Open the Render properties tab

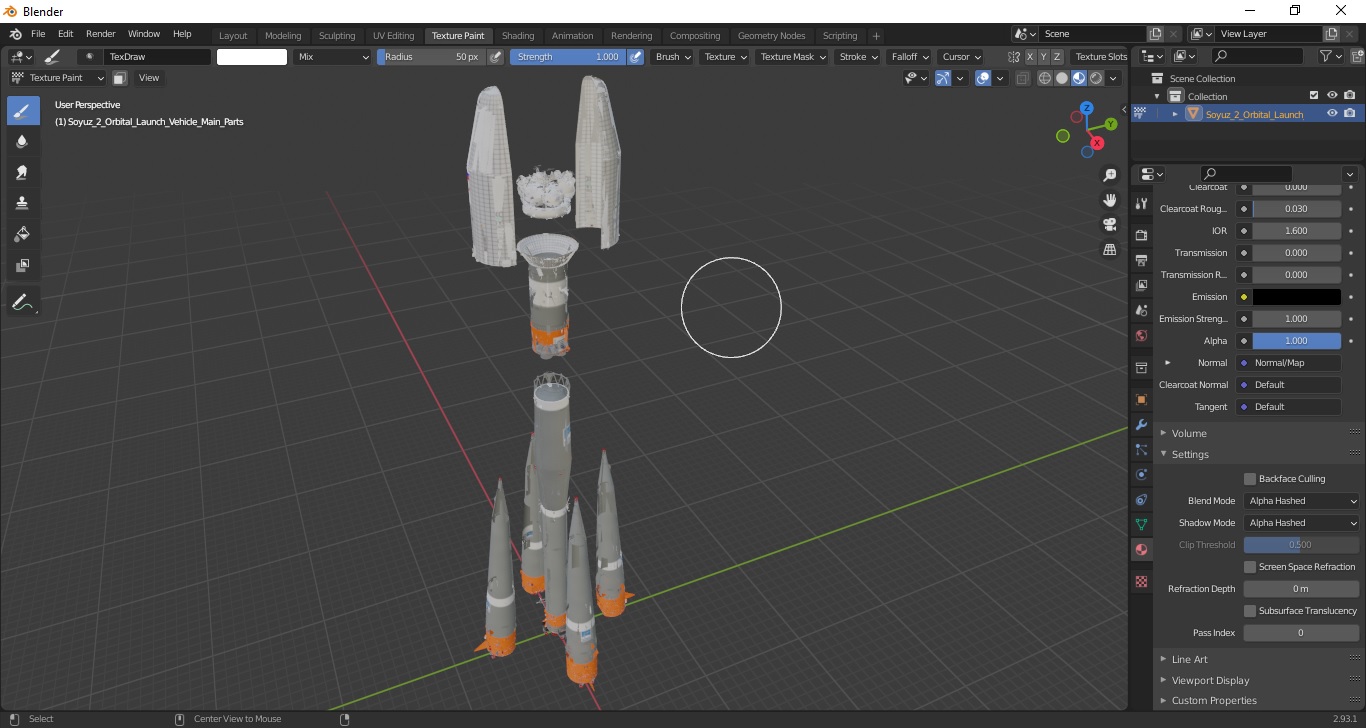coord(1141,235)
